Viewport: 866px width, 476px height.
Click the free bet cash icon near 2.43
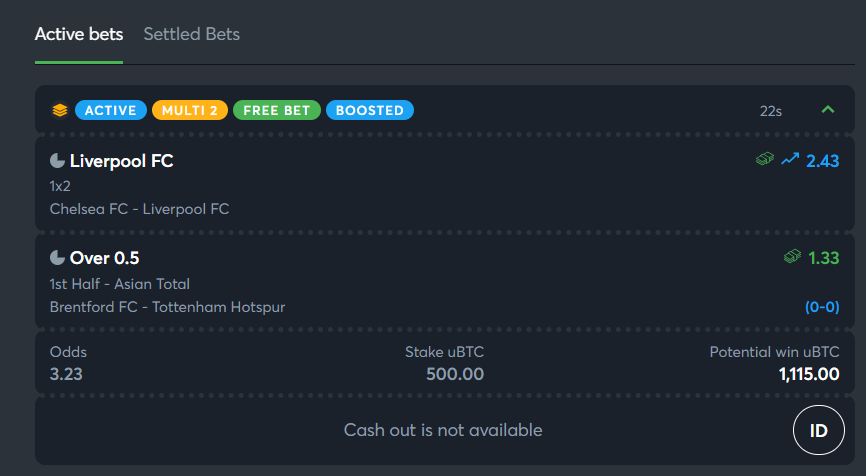pyautogui.click(x=765, y=160)
